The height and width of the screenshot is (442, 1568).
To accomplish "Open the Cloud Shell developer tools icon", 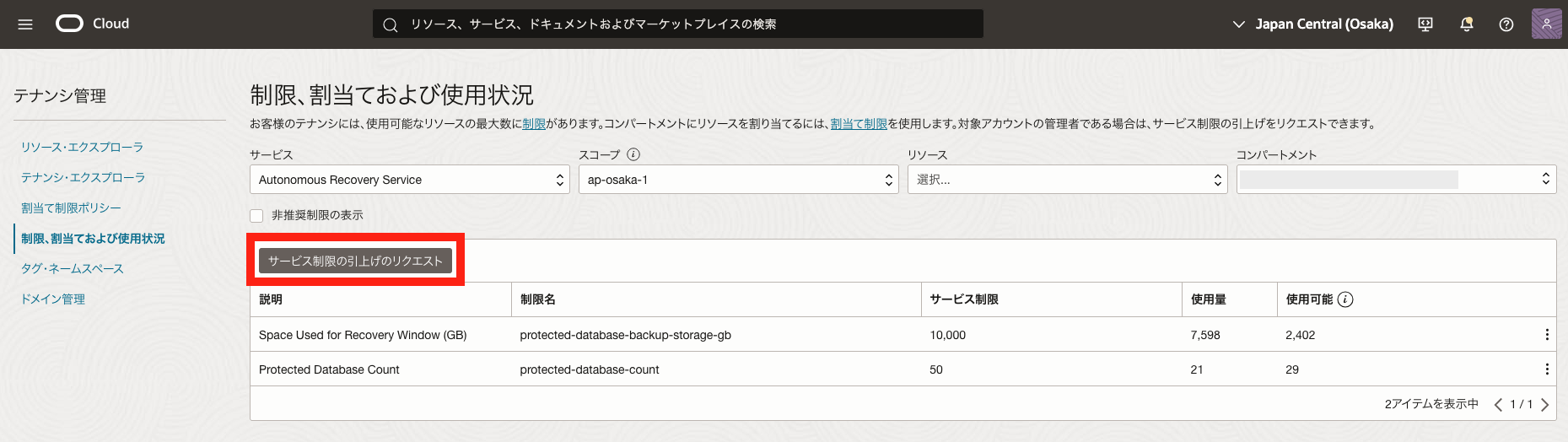I will click(1425, 24).
